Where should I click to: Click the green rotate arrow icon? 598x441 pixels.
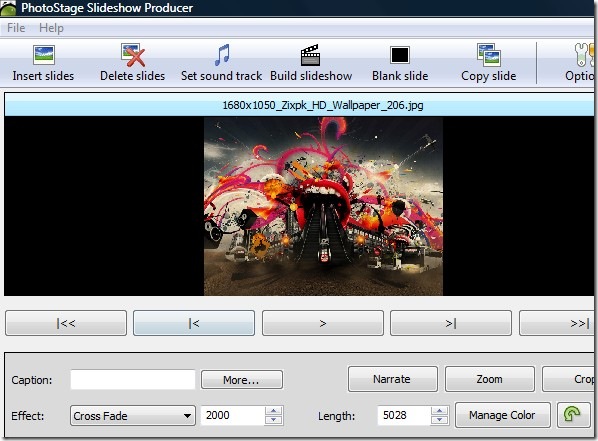point(572,415)
